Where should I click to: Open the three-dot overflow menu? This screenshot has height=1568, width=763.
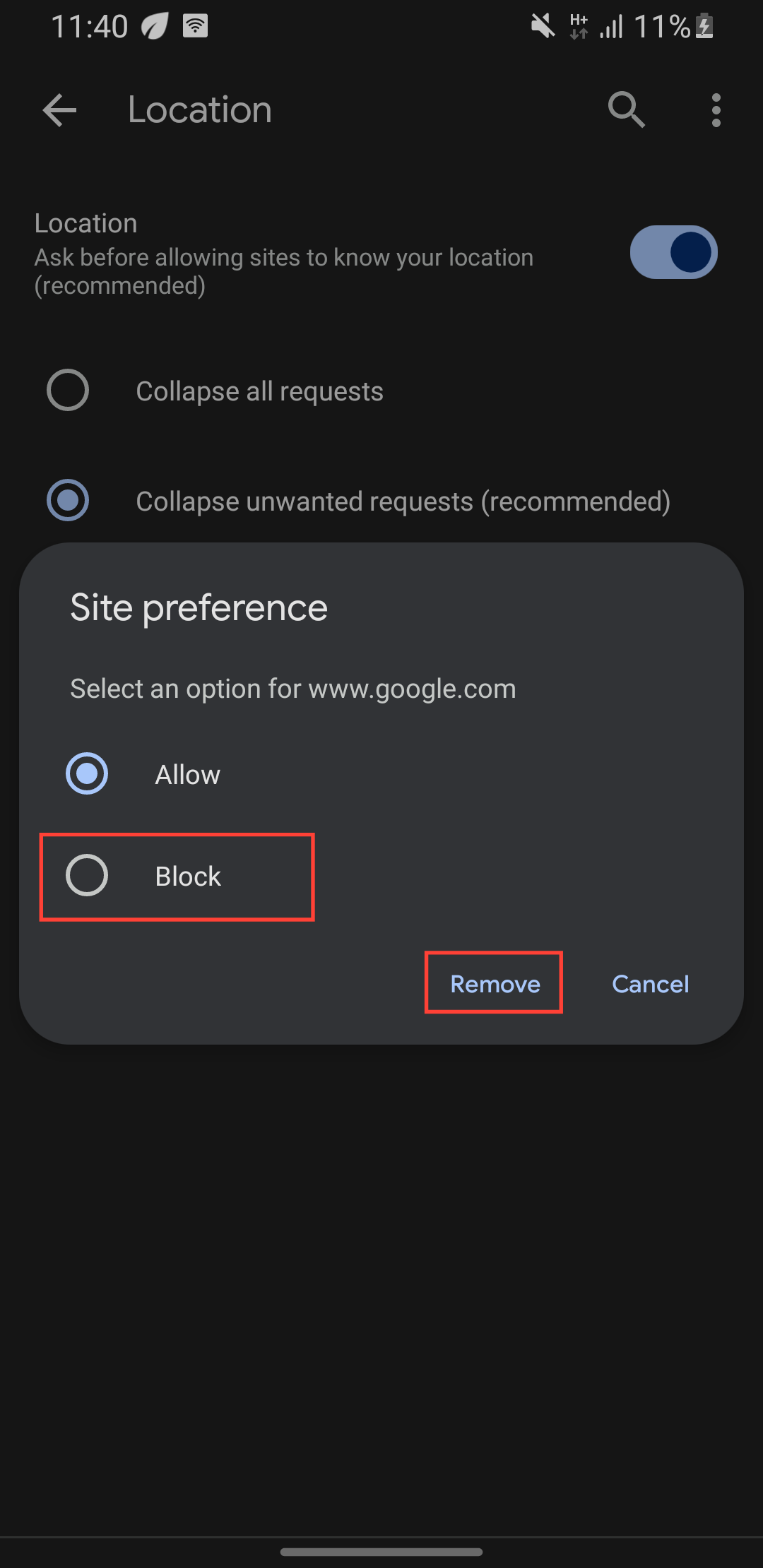[716, 110]
